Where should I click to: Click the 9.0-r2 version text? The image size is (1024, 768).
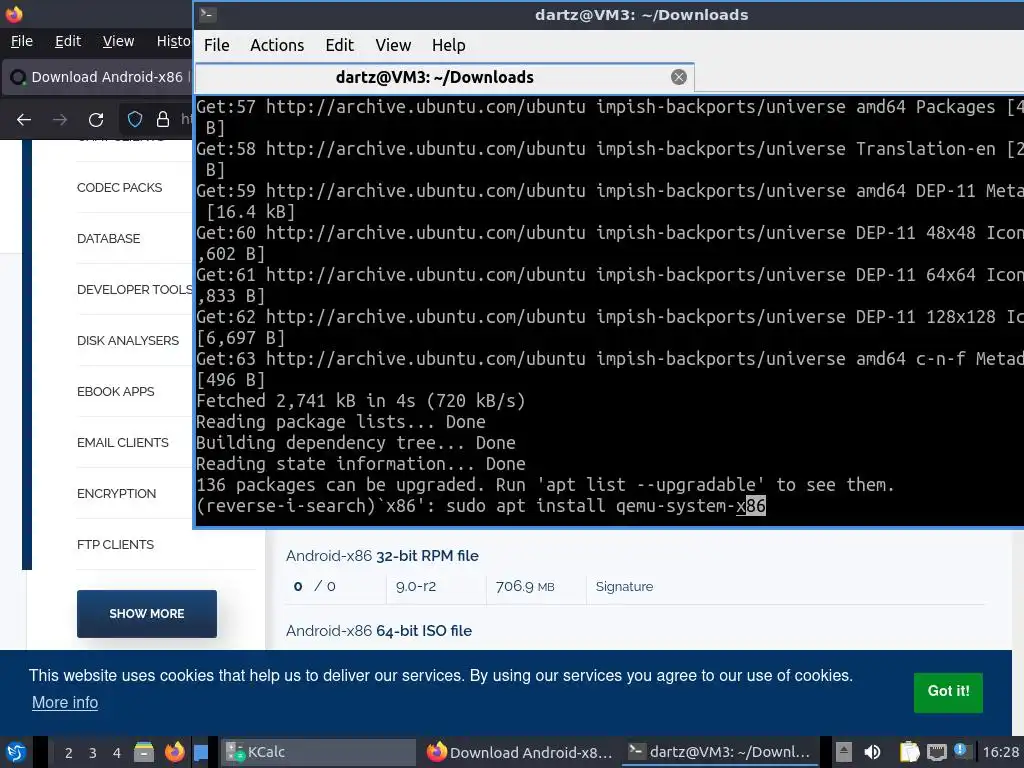coord(415,586)
